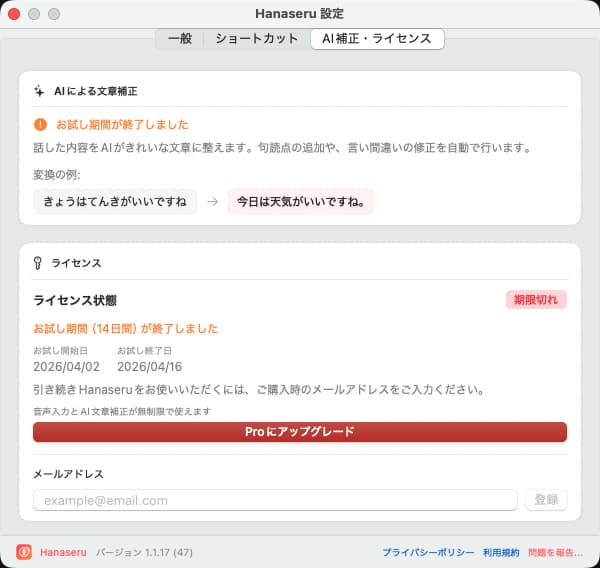This screenshot has height=568, width=600.
Task: Click the key icon next to ライセンス
Action: pos(38,263)
